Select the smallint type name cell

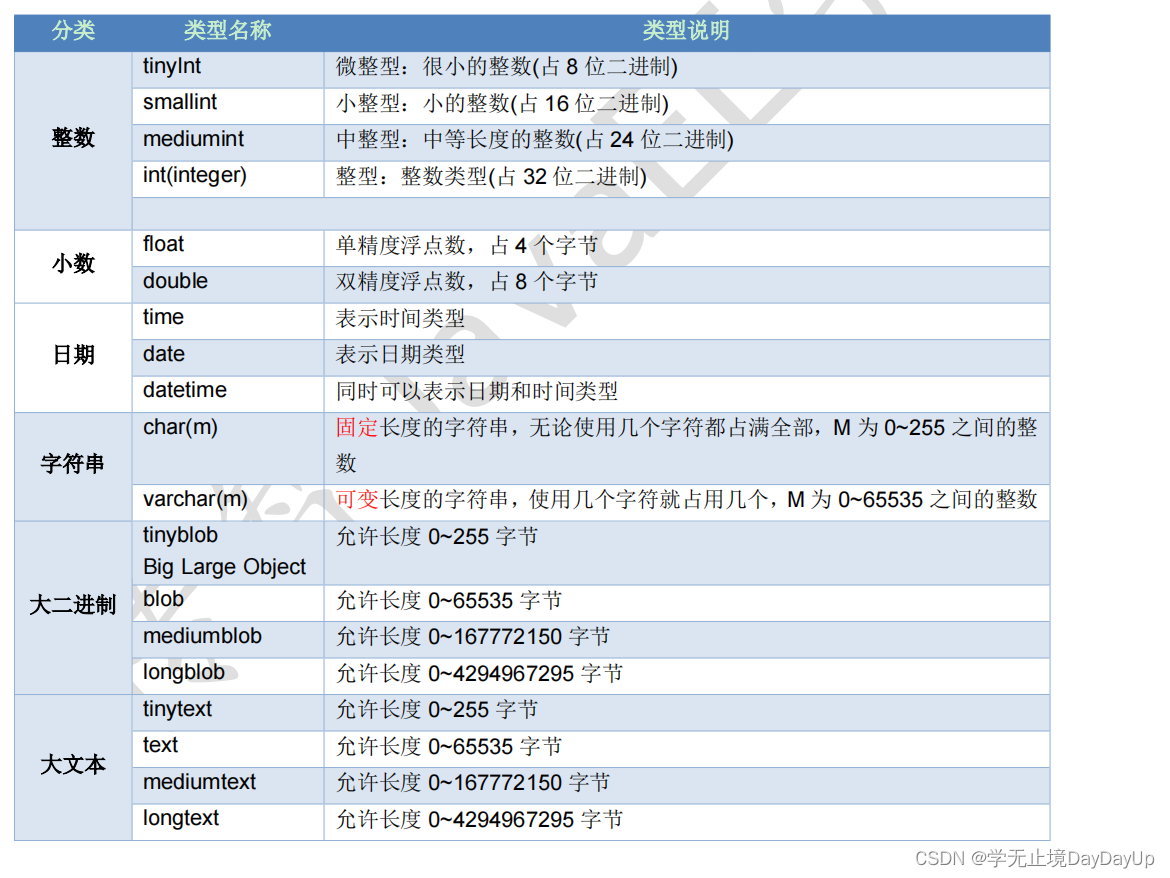[x=228, y=106]
